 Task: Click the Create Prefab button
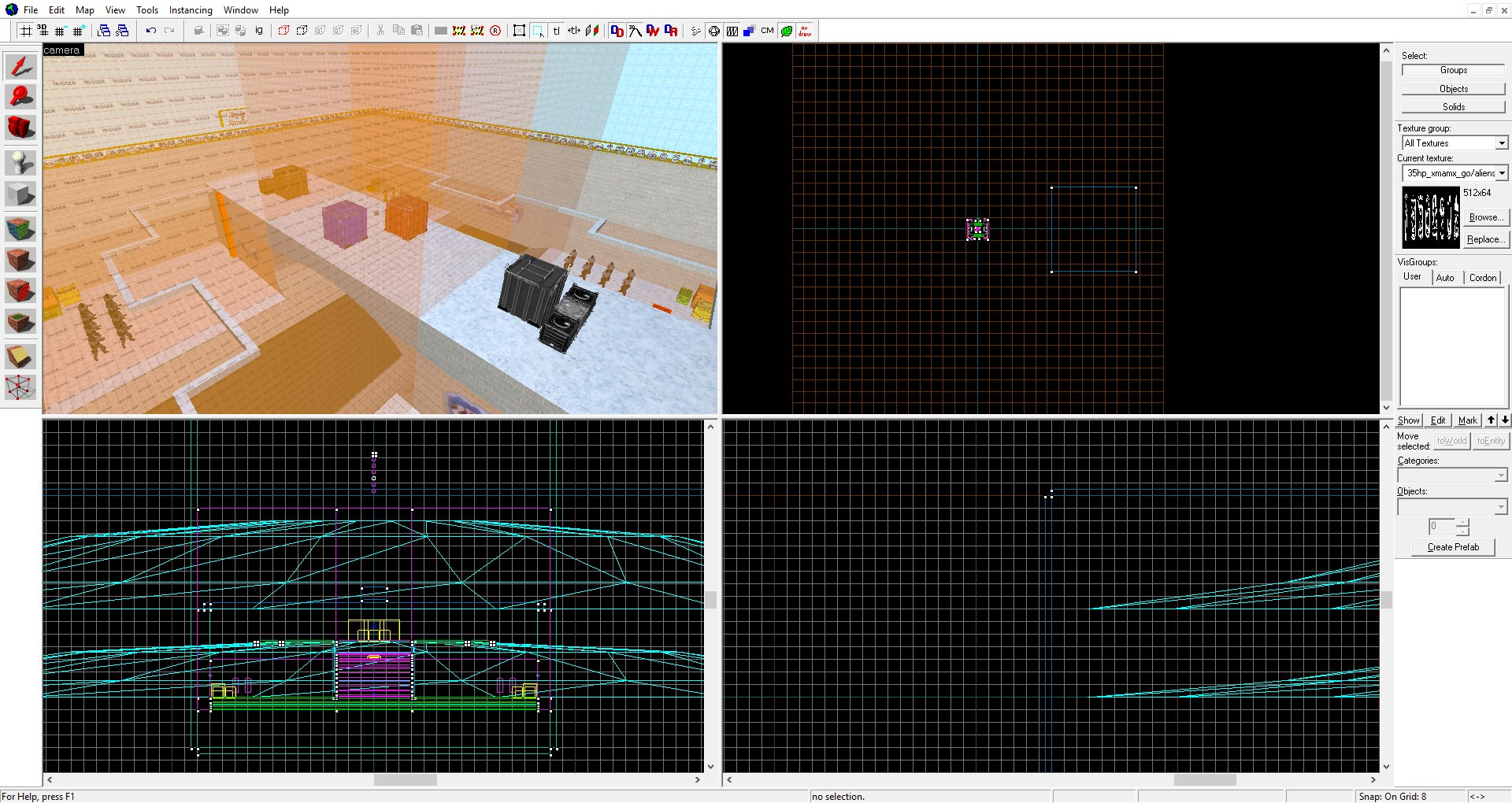tap(1453, 547)
